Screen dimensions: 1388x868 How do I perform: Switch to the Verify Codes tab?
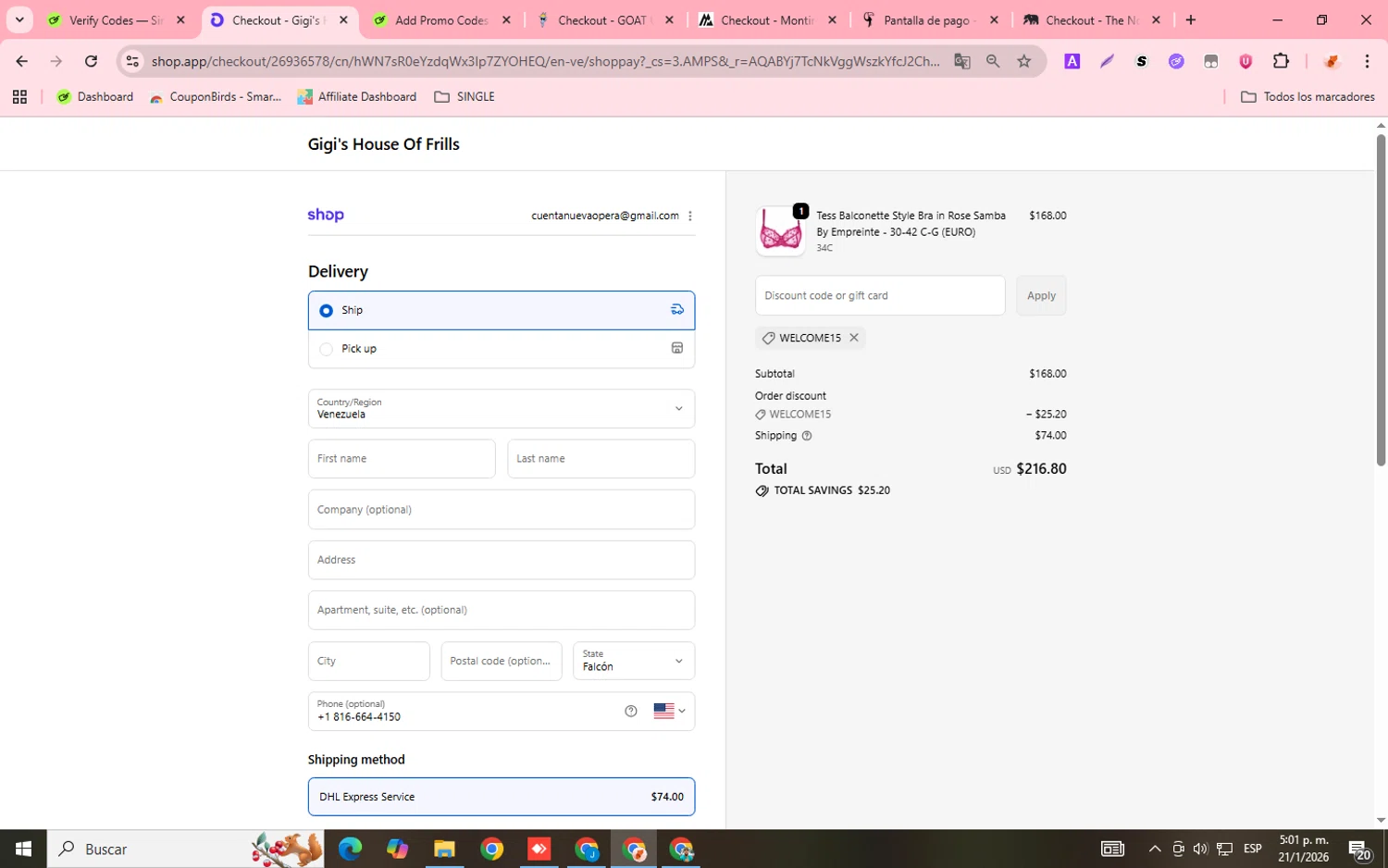pos(116,20)
